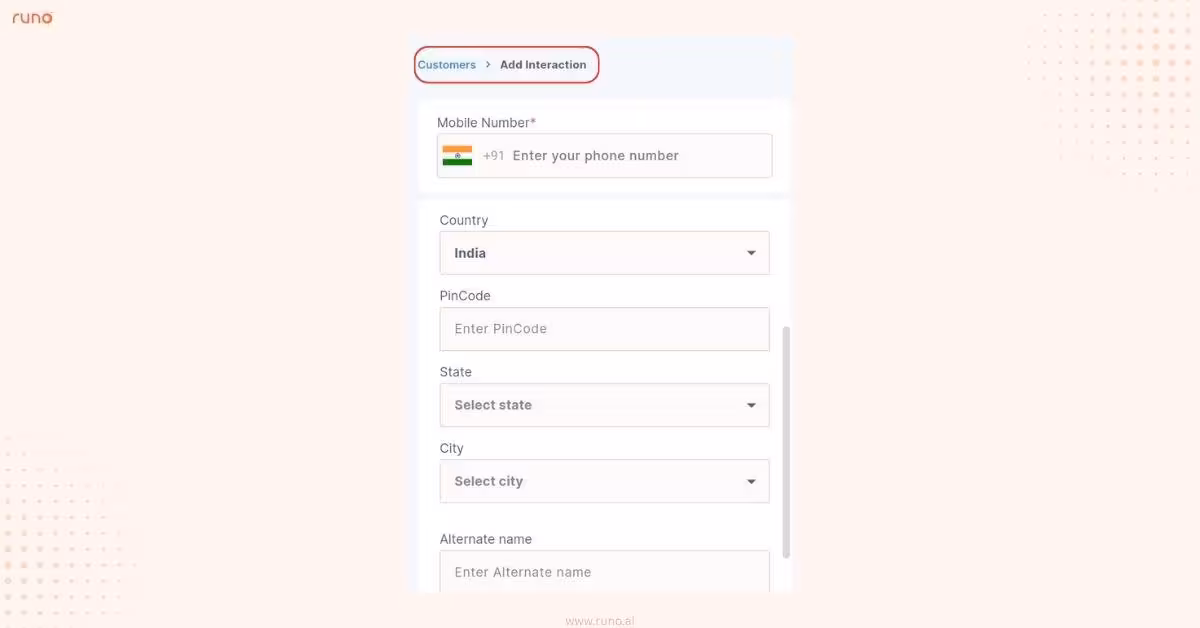Click the +91 country code prefix
The height and width of the screenshot is (628, 1200).
[x=494, y=155]
